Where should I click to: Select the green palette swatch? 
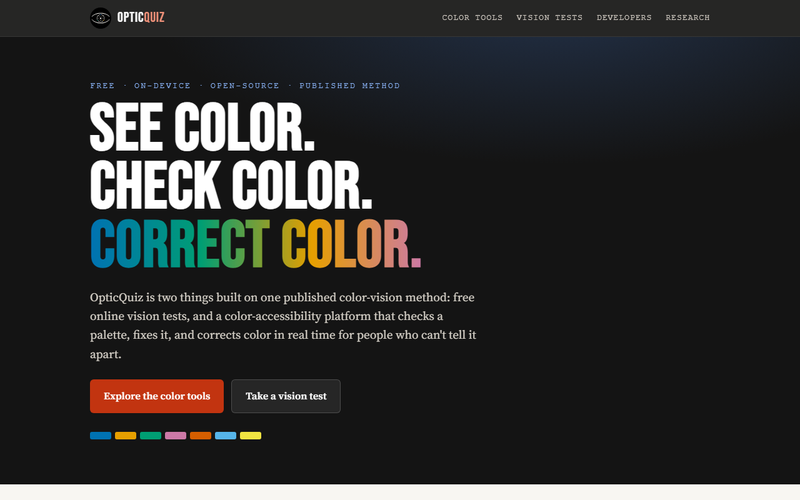pos(151,436)
